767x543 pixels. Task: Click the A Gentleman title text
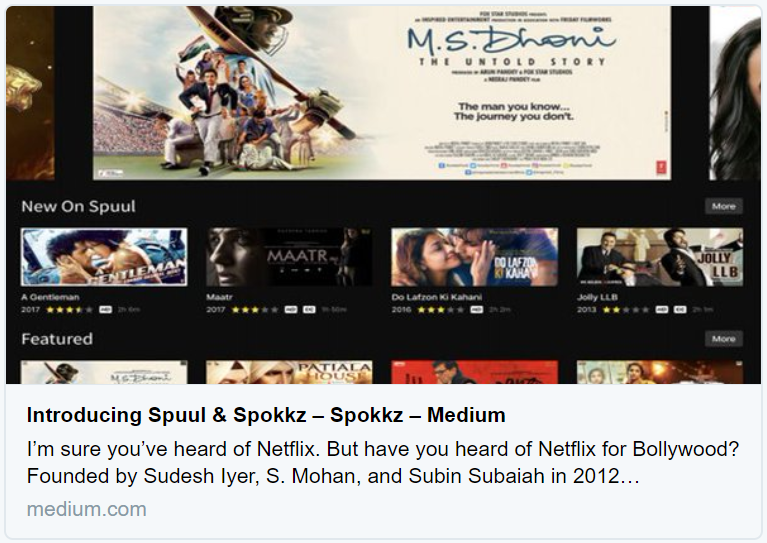[x=50, y=297]
